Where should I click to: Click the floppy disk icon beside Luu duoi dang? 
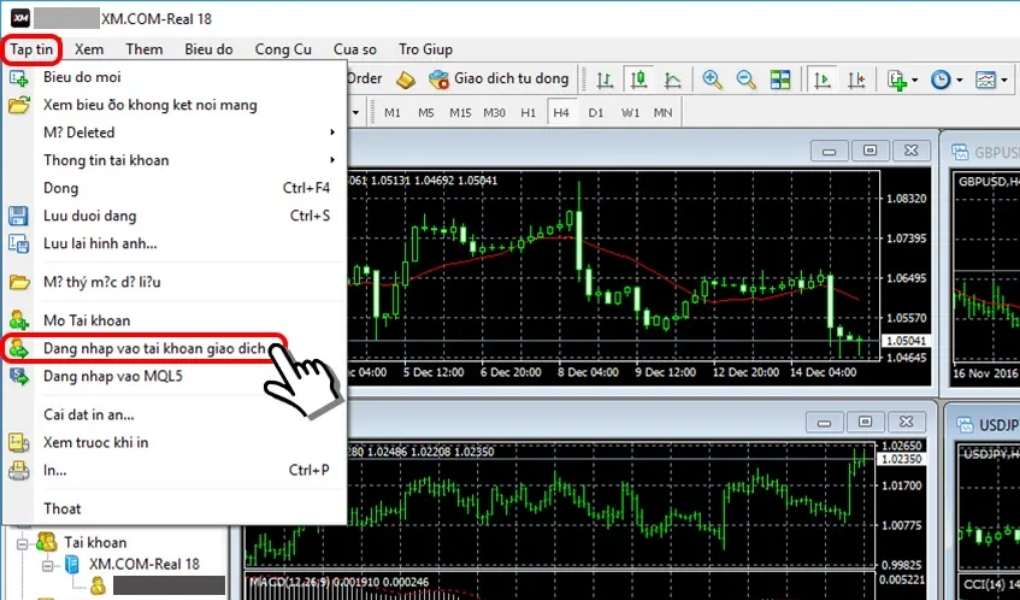18,216
